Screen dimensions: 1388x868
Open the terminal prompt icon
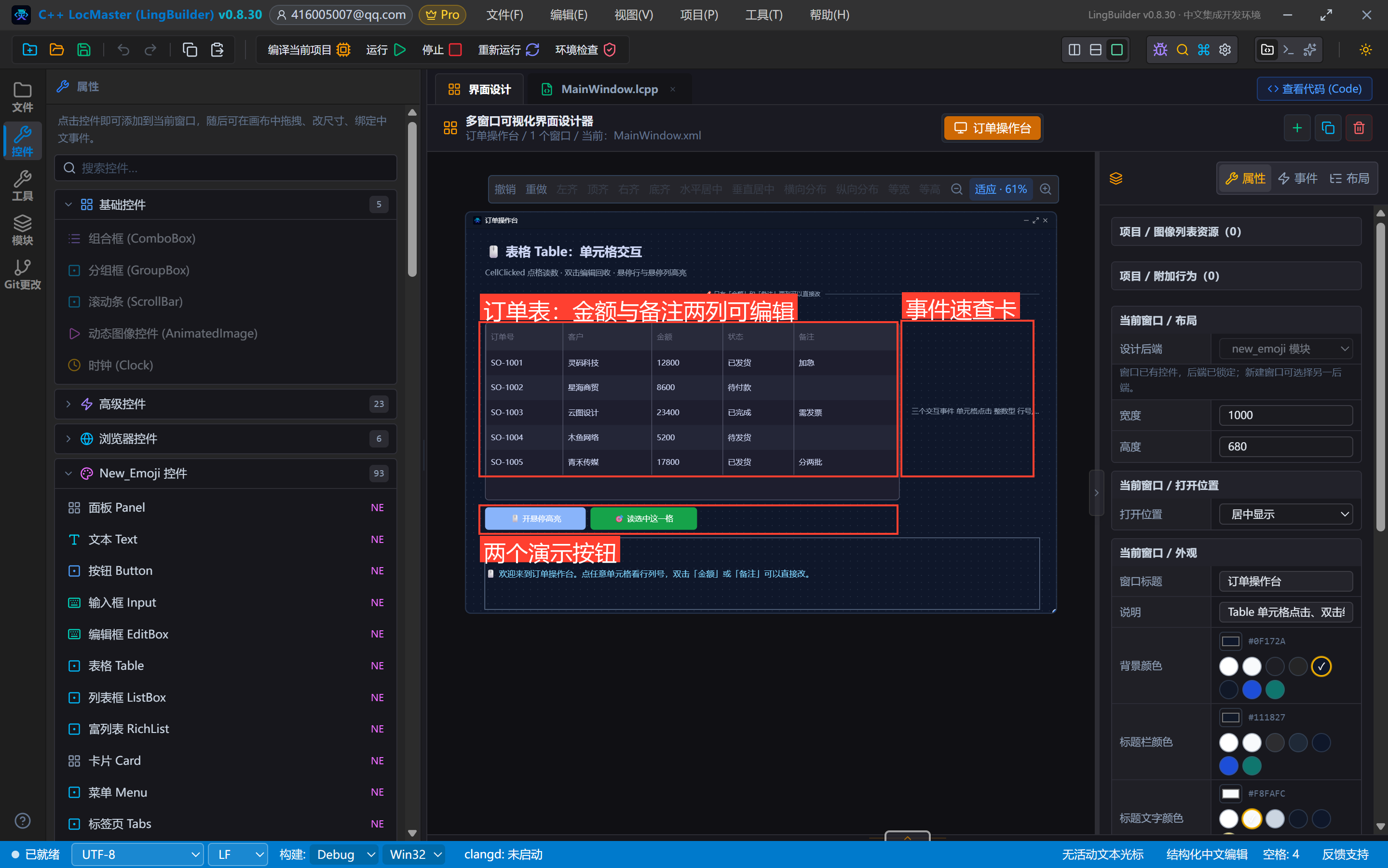pyautogui.click(x=1288, y=50)
